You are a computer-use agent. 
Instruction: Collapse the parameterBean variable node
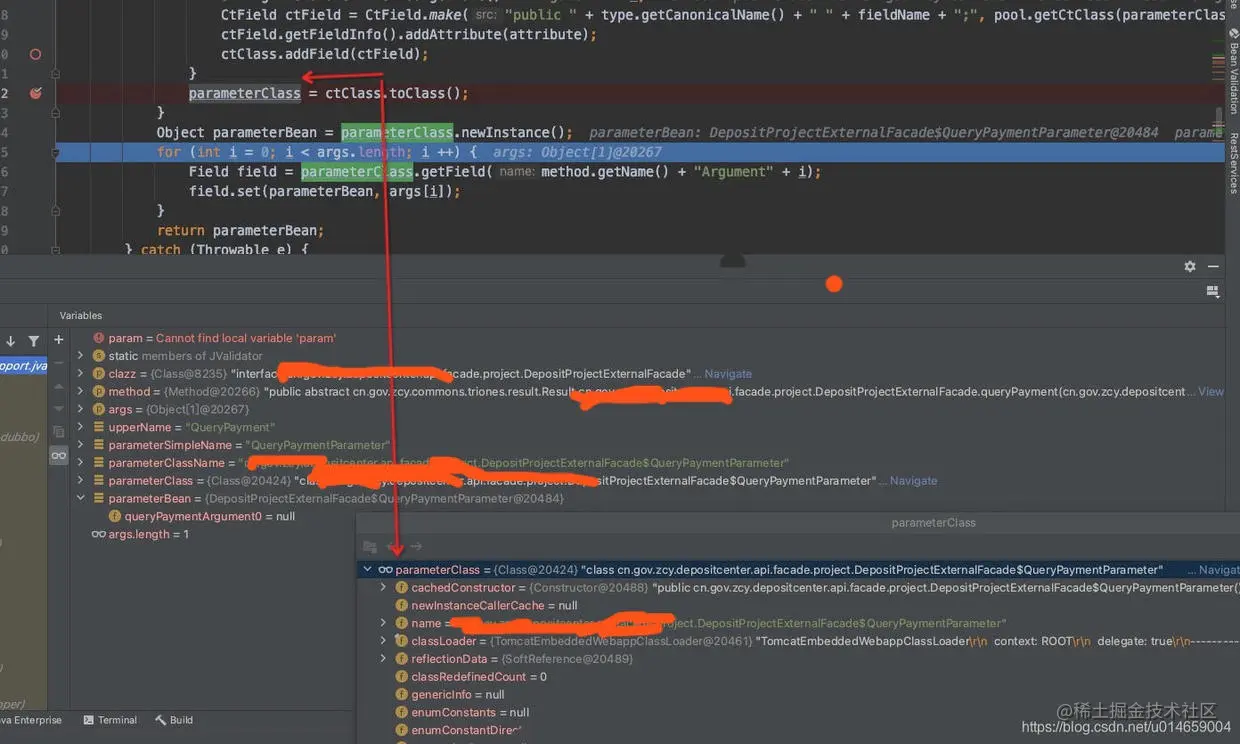(x=82, y=498)
